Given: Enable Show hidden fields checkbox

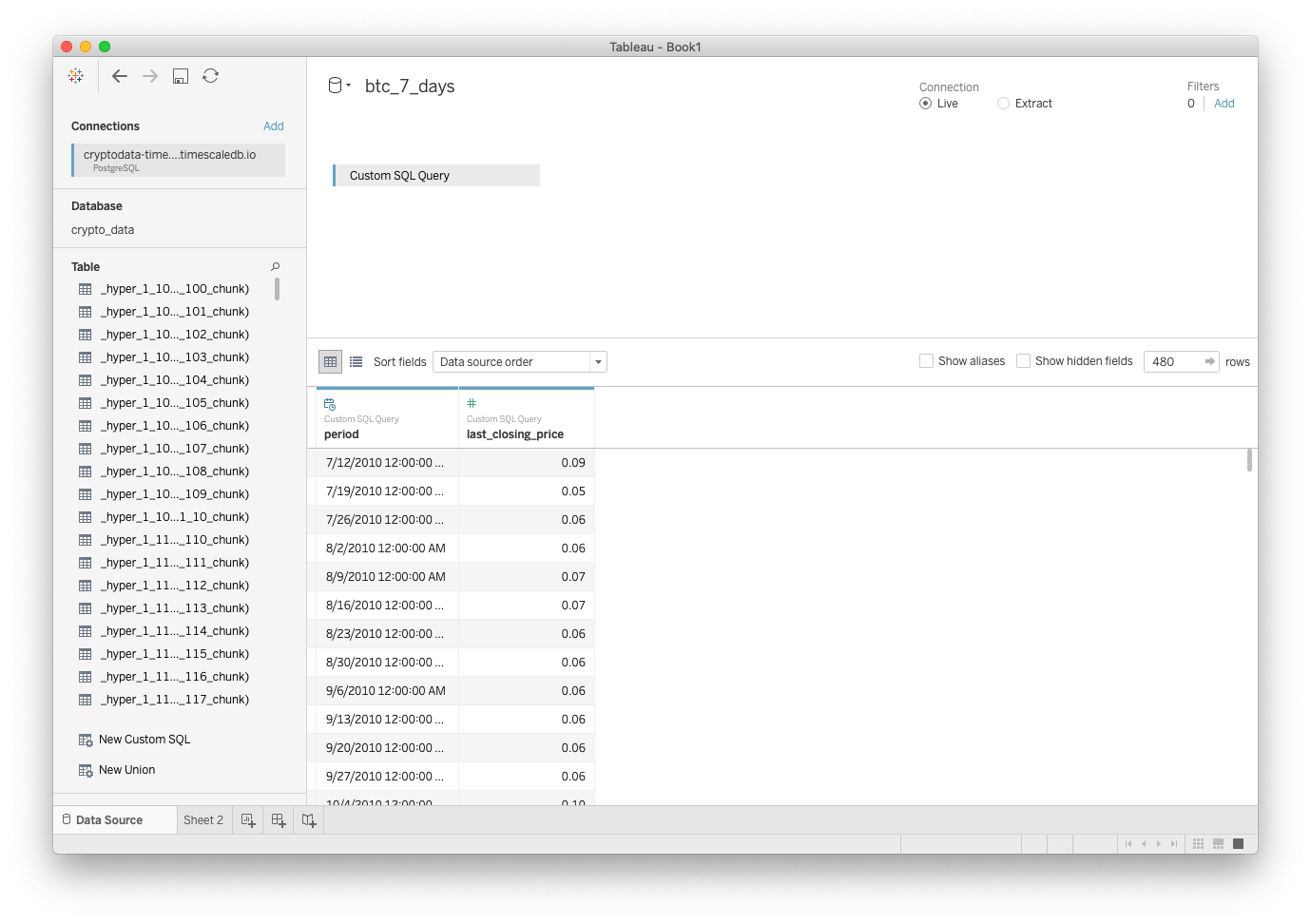Looking at the screenshot, I should (x=1023, y=361).
